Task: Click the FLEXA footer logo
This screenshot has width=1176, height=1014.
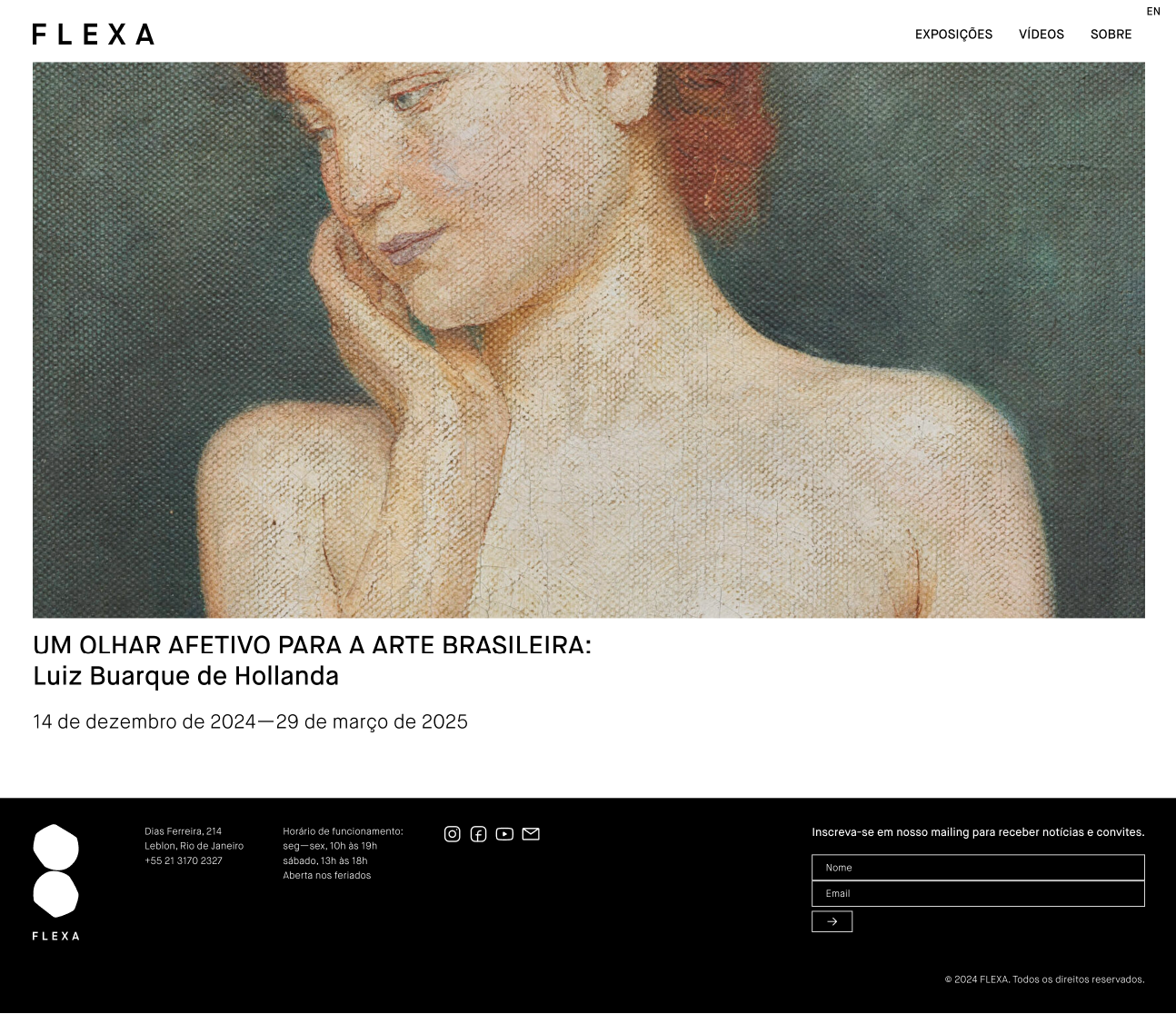Action: (x=55, y=882)
